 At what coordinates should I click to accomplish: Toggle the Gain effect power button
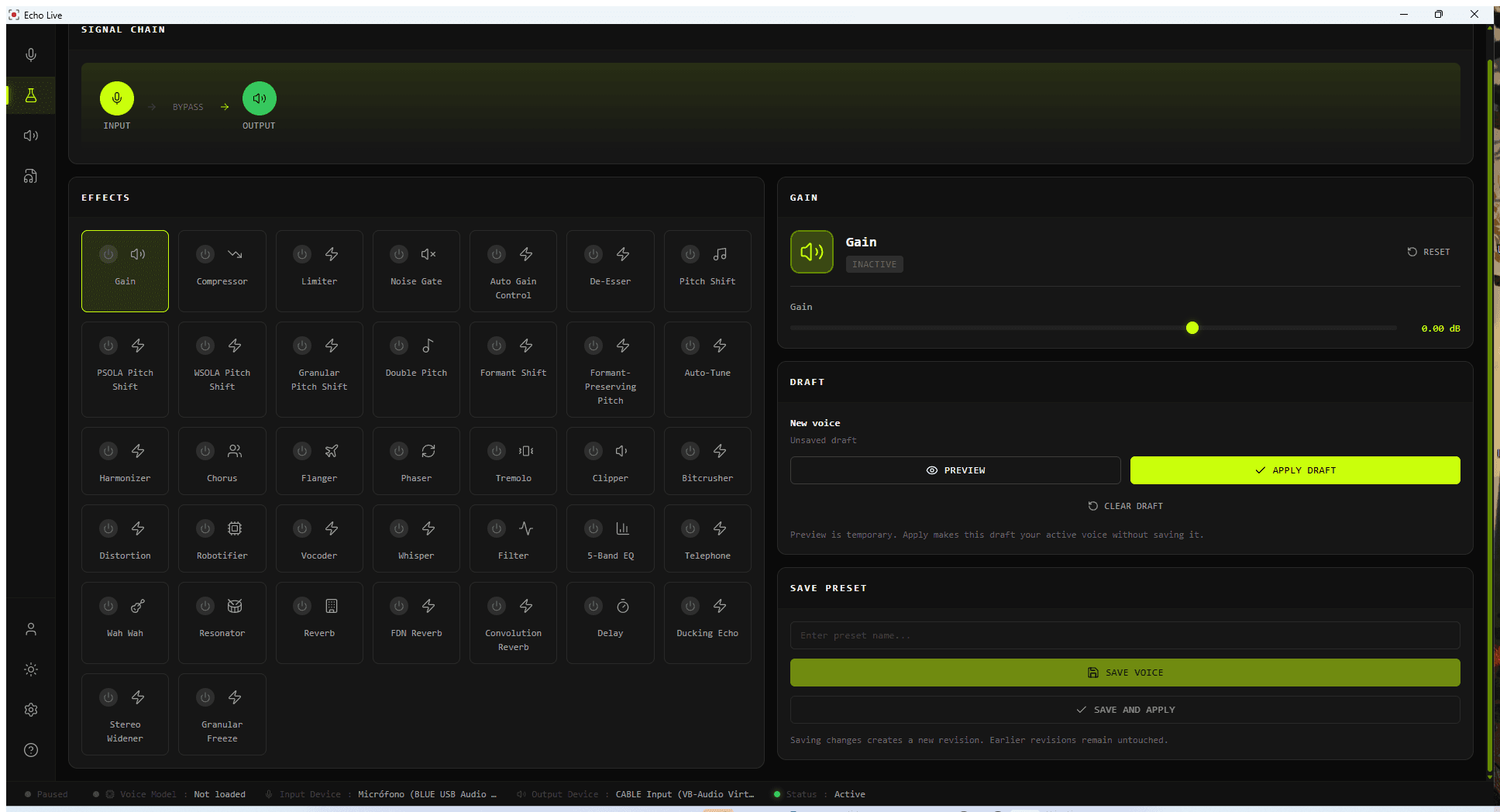click(x=108, y=254)
